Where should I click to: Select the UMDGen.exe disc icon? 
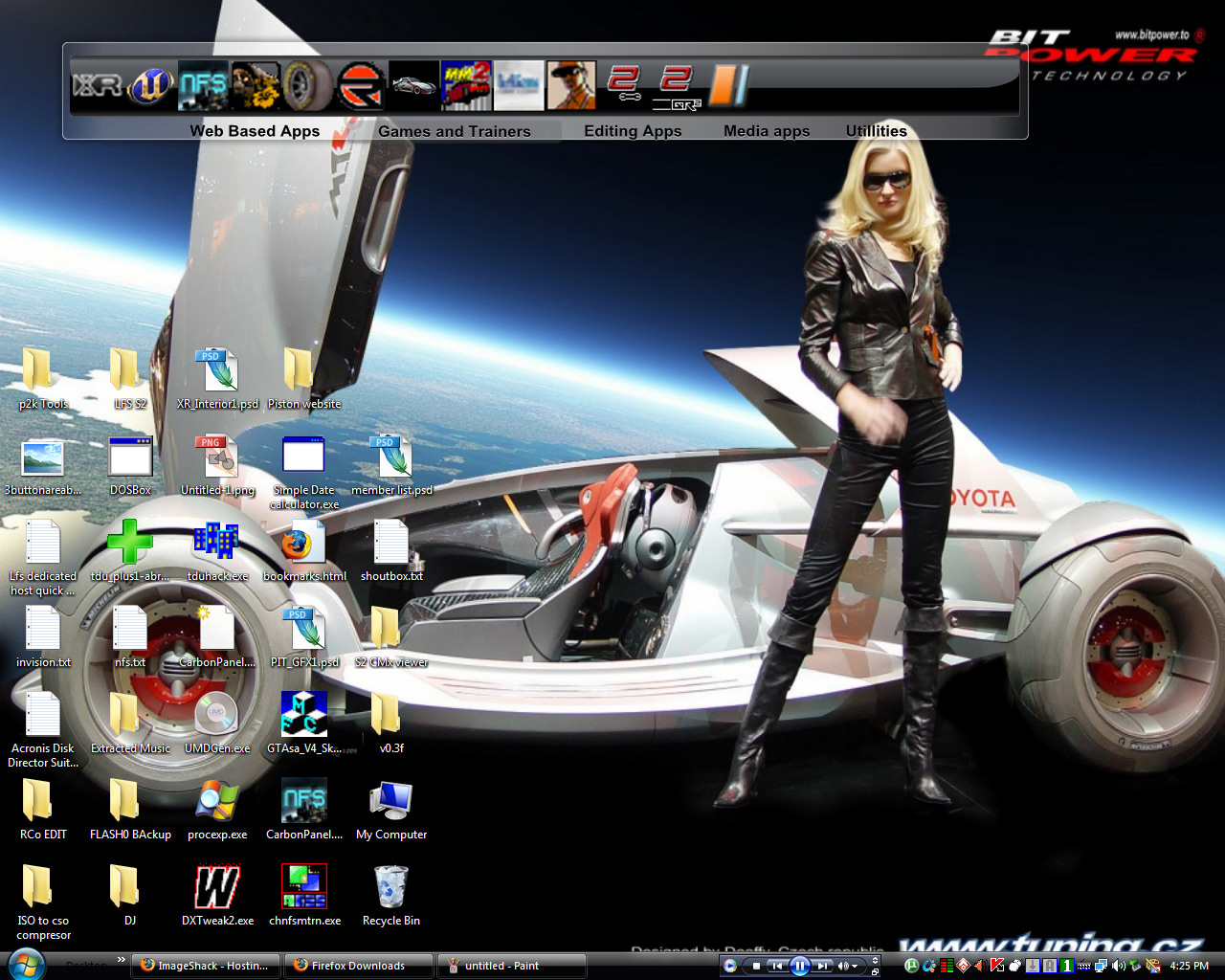(217, 724)
